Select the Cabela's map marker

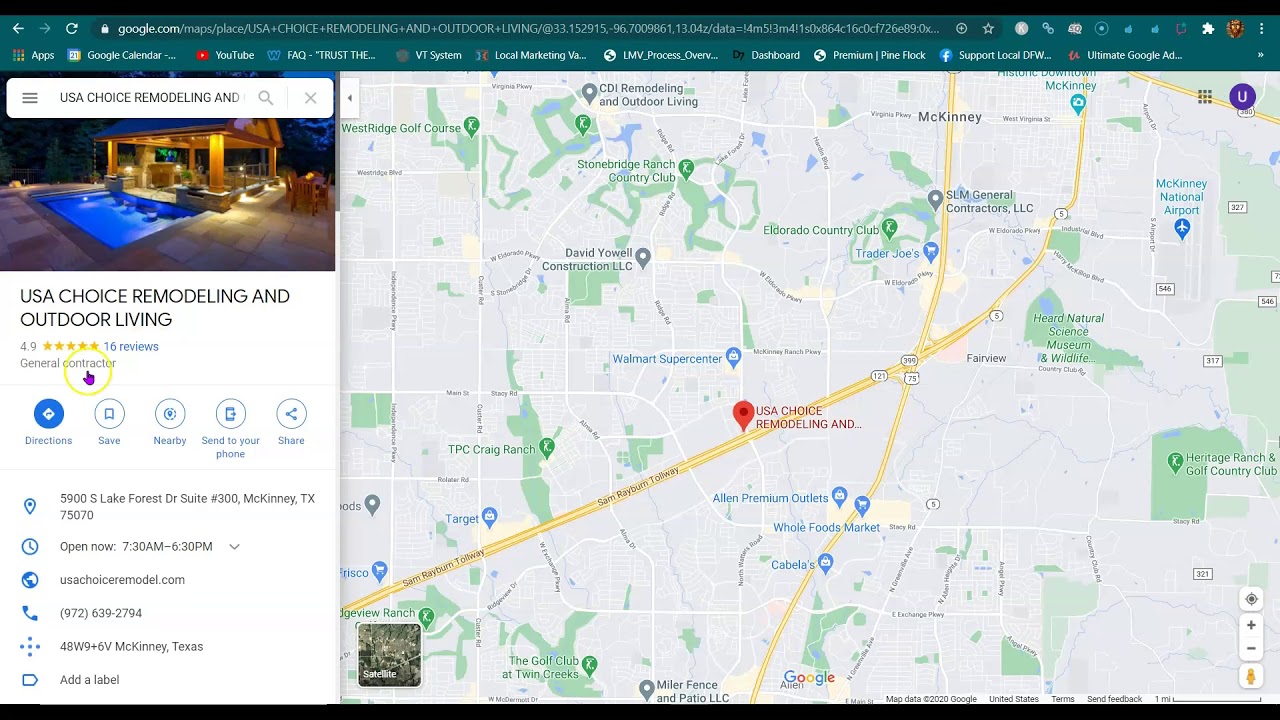pos(825,563)
